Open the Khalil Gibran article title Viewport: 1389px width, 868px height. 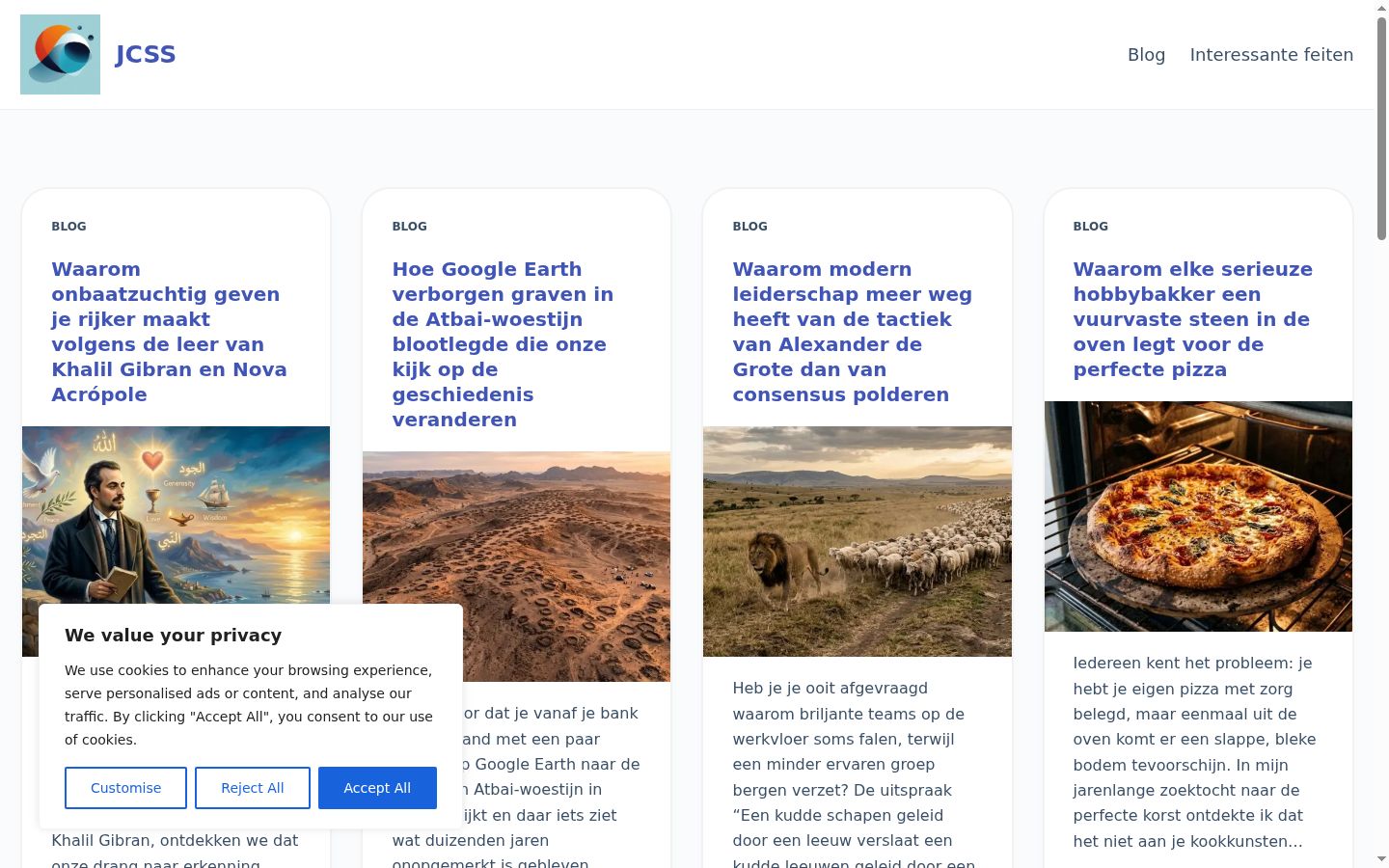pyautogui.click(x=170, y=332)
